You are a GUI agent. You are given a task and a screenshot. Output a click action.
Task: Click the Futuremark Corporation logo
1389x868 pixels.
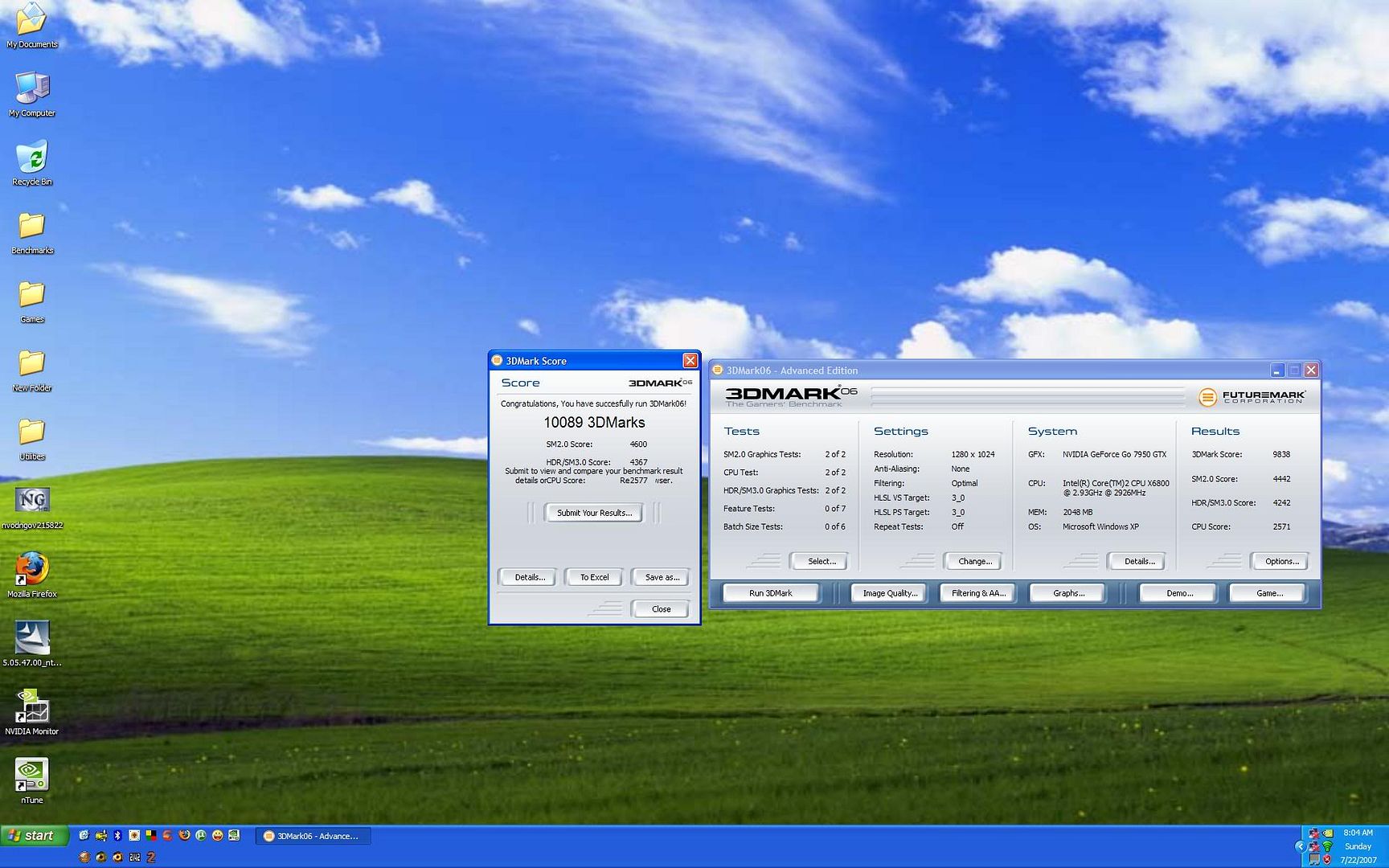click(x=1252, y=397)
